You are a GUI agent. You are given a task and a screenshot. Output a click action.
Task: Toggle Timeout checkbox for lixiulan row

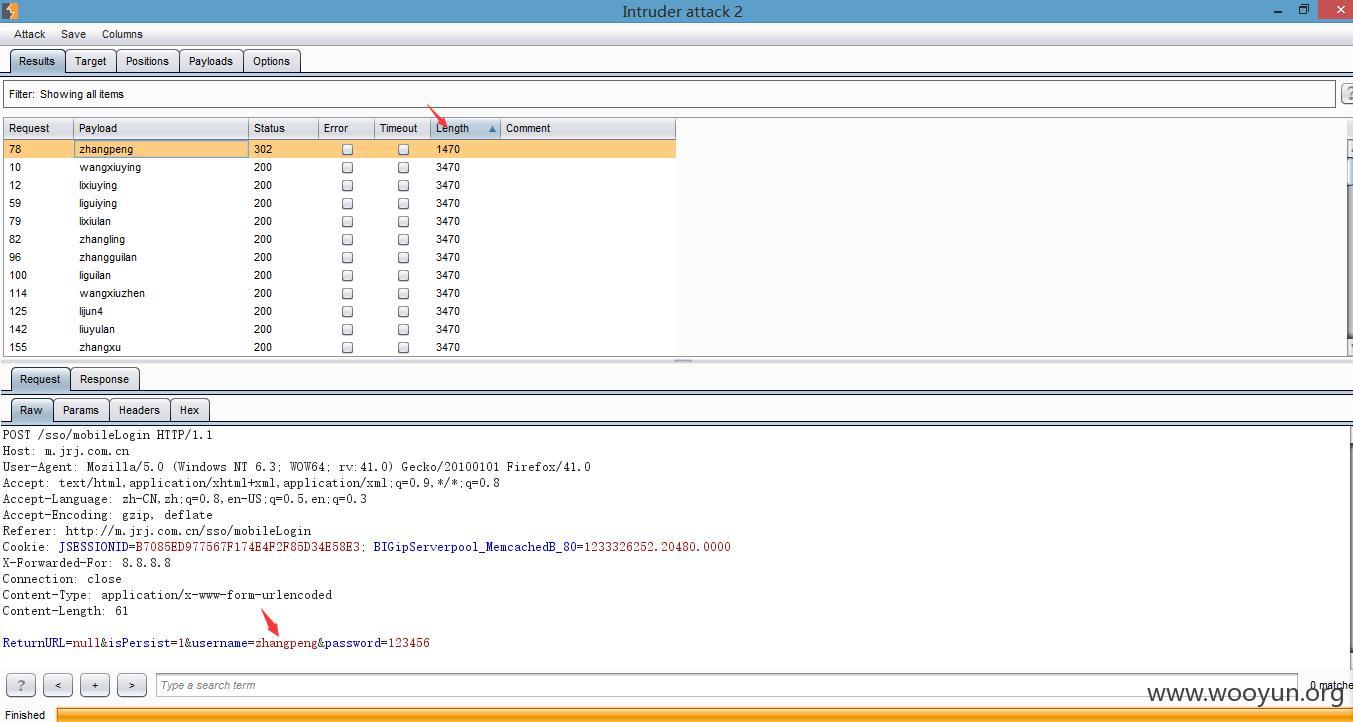tap(403, 221)
